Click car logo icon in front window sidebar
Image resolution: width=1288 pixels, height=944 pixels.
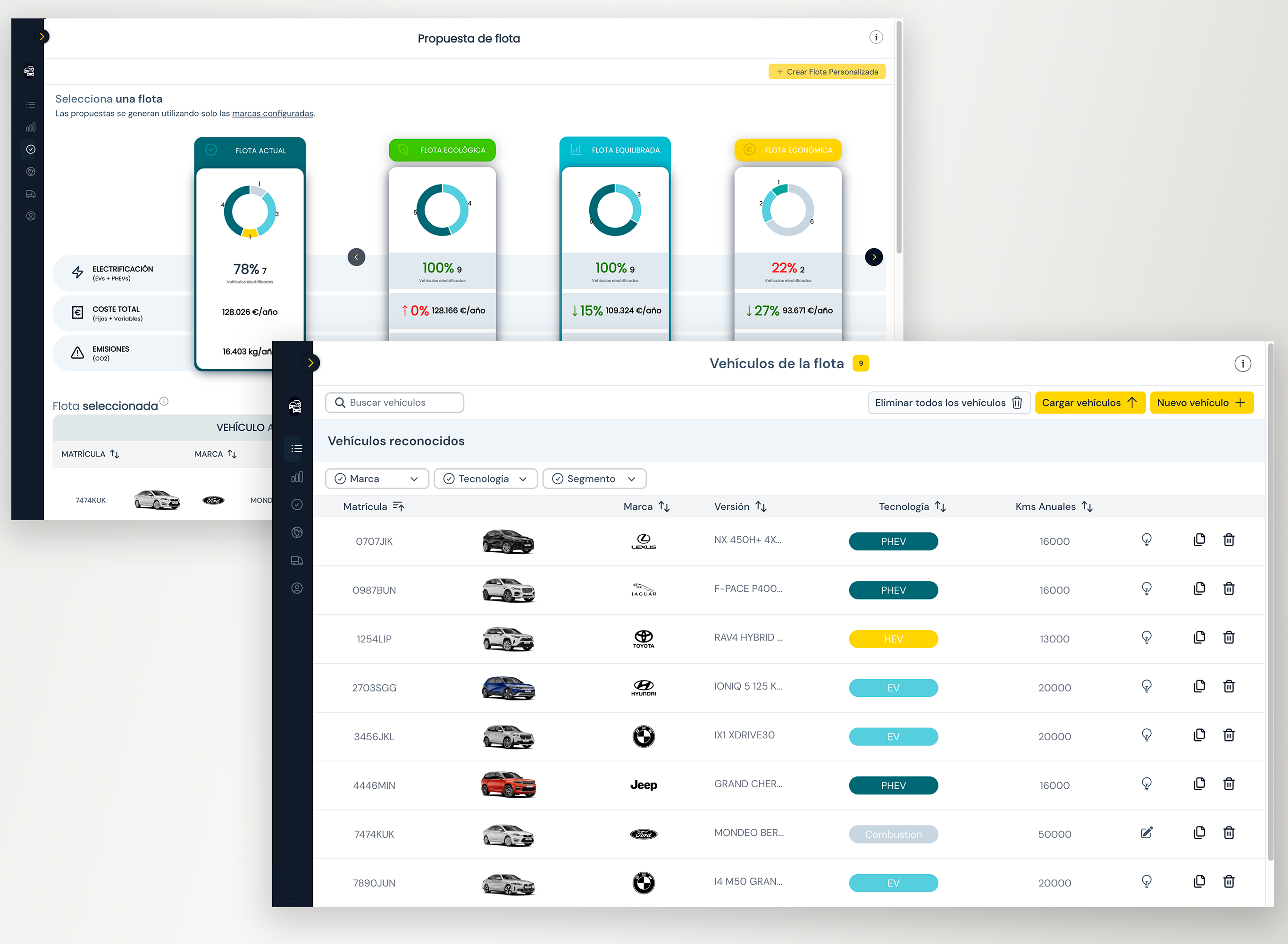coord(295,406)
